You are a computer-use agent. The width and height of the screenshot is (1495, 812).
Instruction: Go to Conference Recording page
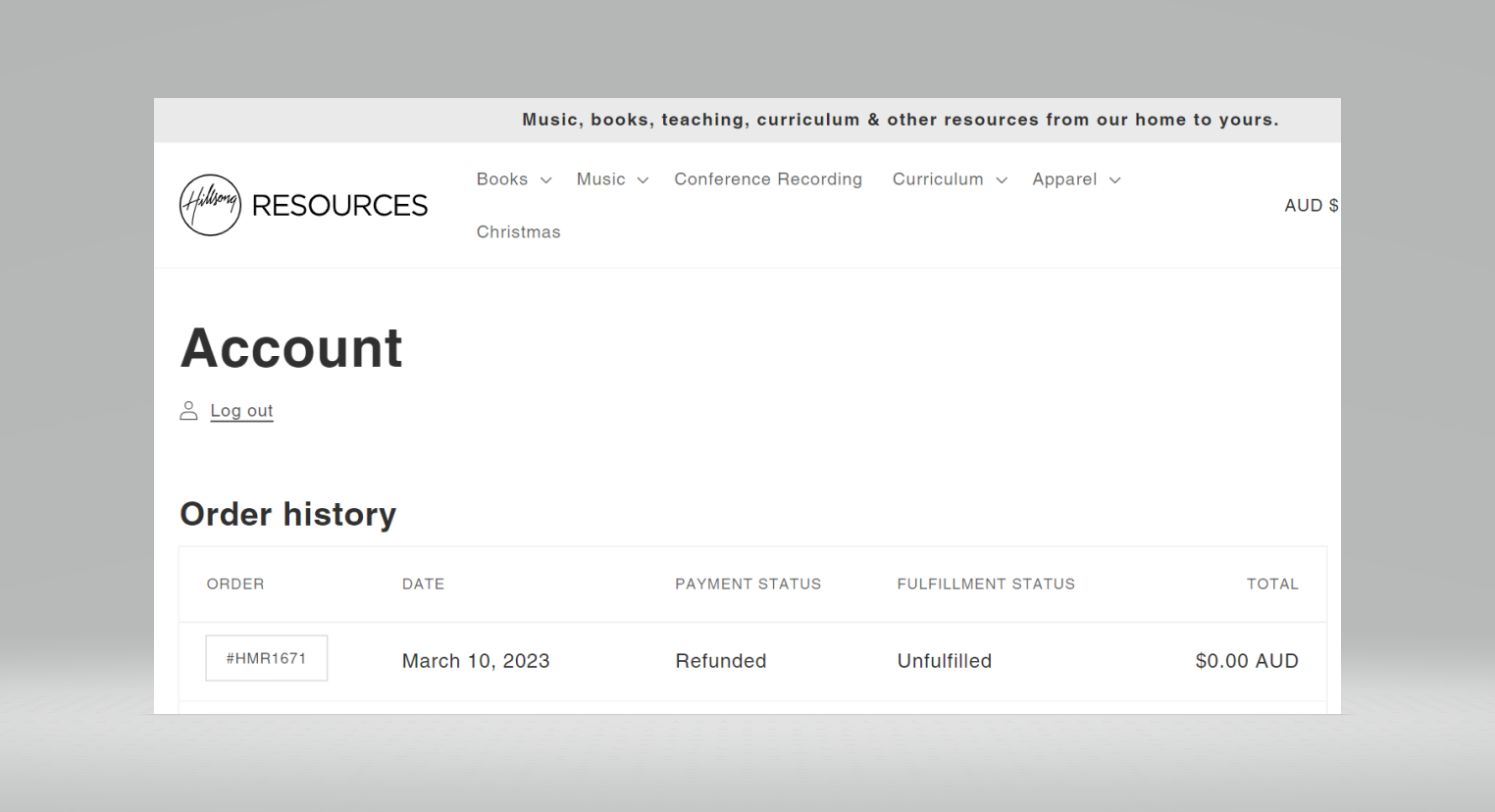pos(768,179)
